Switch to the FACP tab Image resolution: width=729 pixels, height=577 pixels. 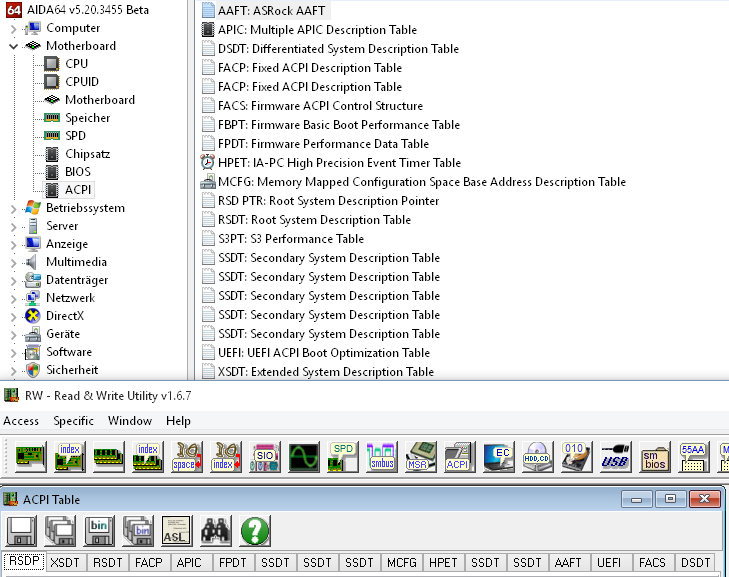tap(149, 563)
